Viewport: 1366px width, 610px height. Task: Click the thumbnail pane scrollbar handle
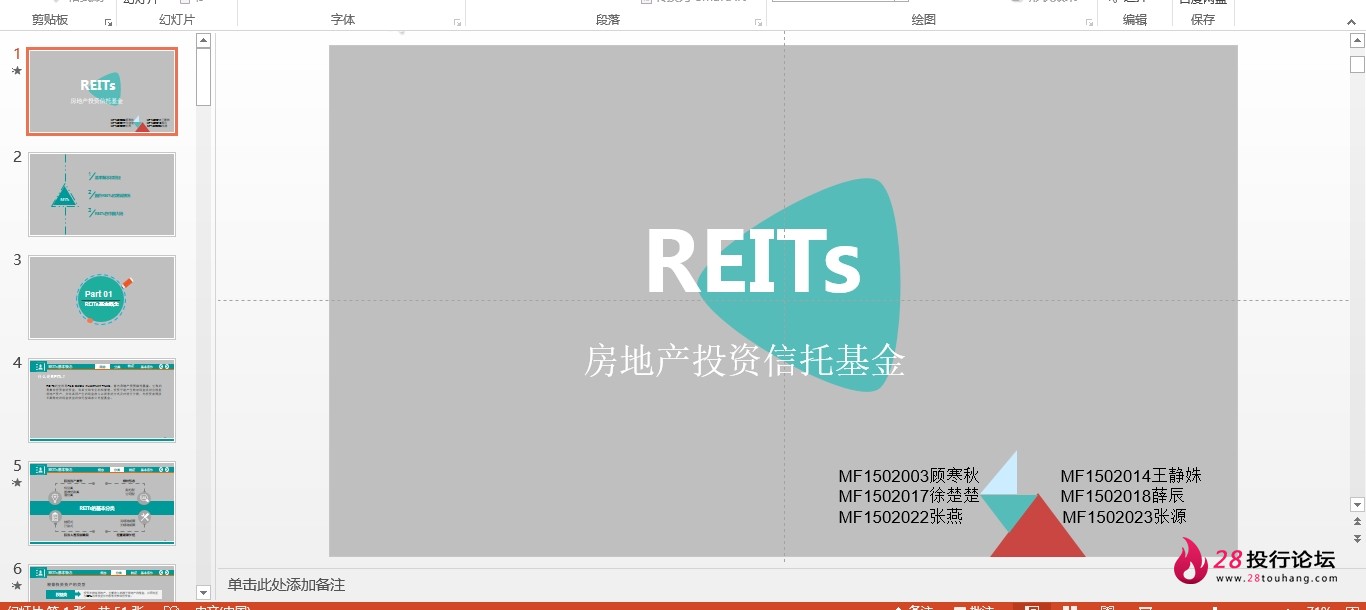(203, 77)
